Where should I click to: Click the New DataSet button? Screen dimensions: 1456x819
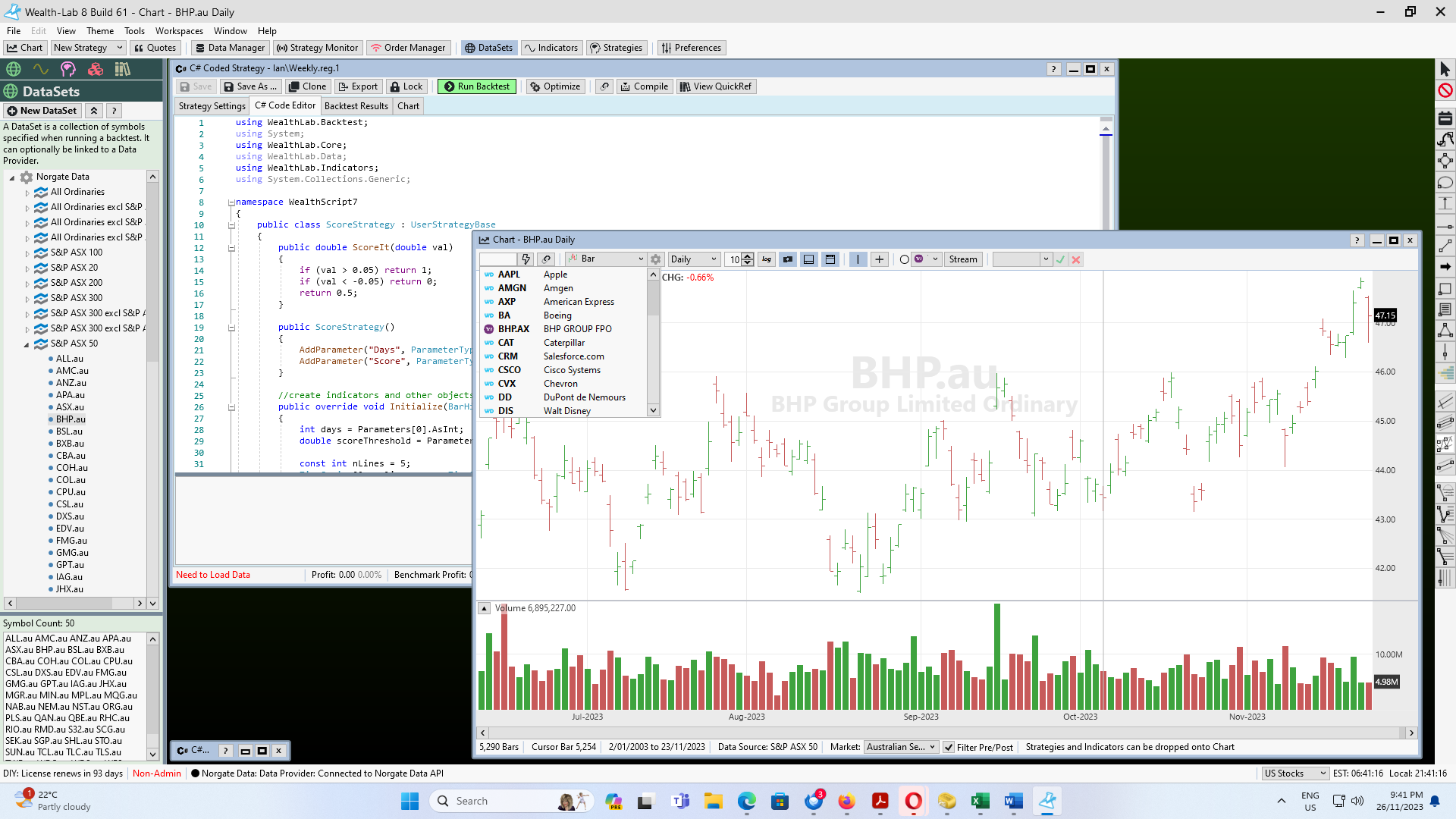click(42, 111)
